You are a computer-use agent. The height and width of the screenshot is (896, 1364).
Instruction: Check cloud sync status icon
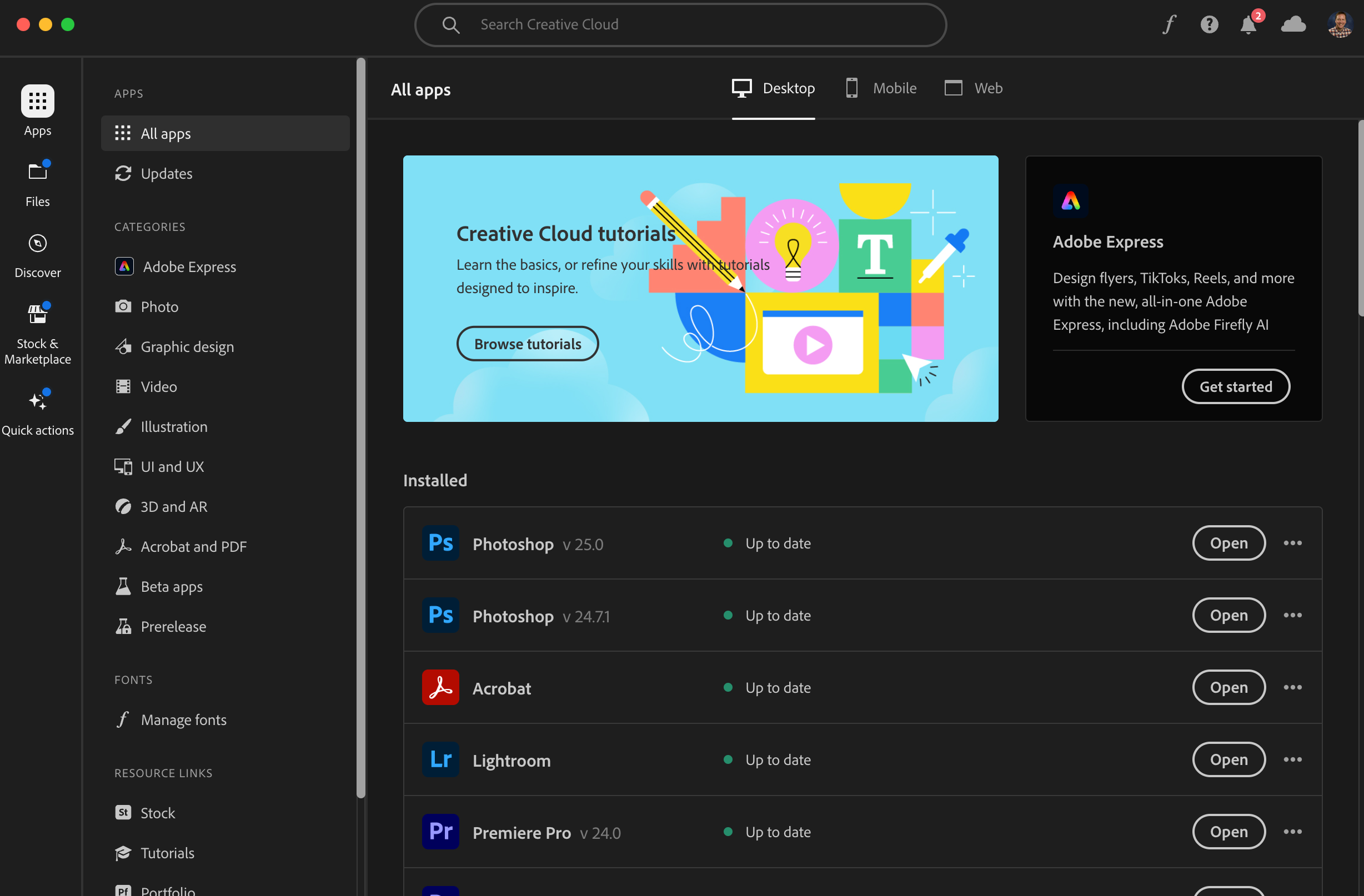pos(1293,24)
